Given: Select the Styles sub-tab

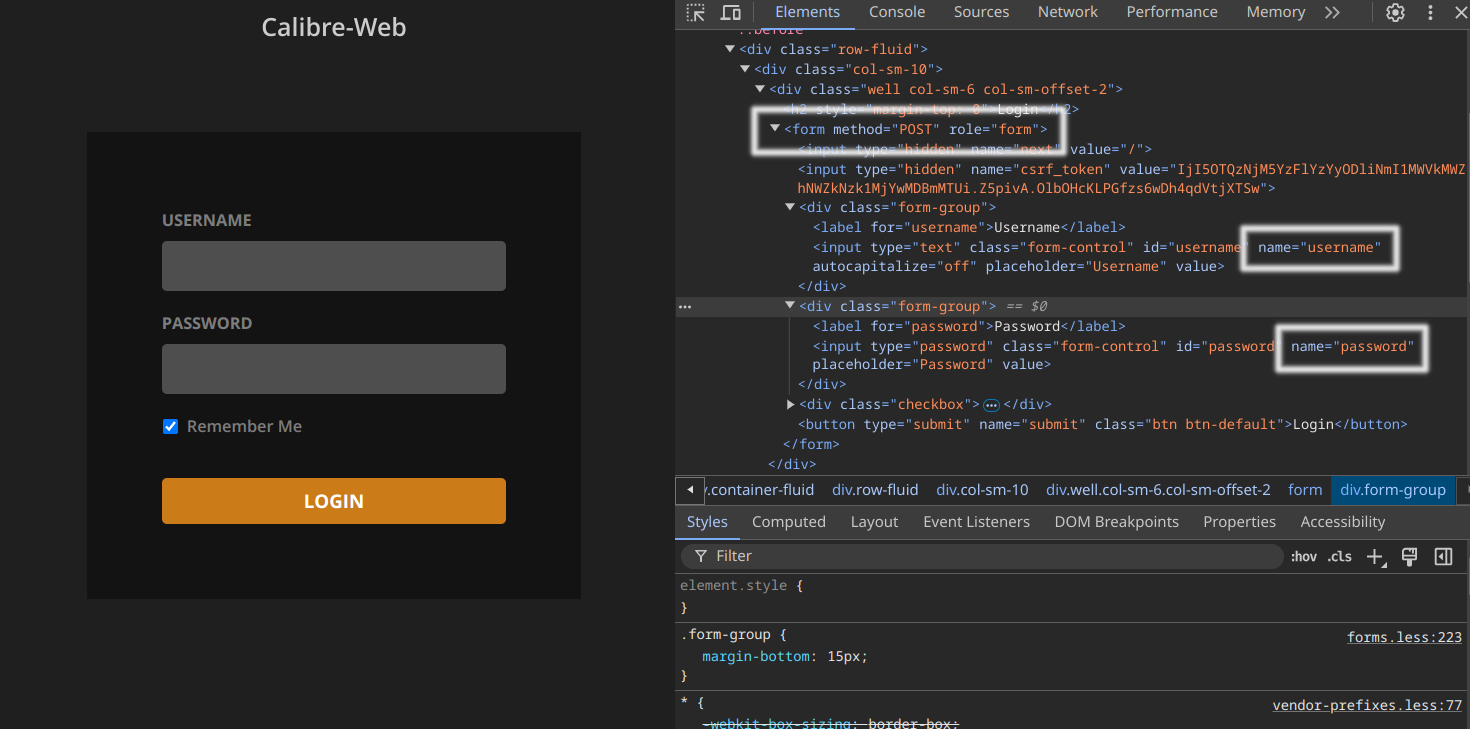Looking at the screenshot, I should pos(707,522).
